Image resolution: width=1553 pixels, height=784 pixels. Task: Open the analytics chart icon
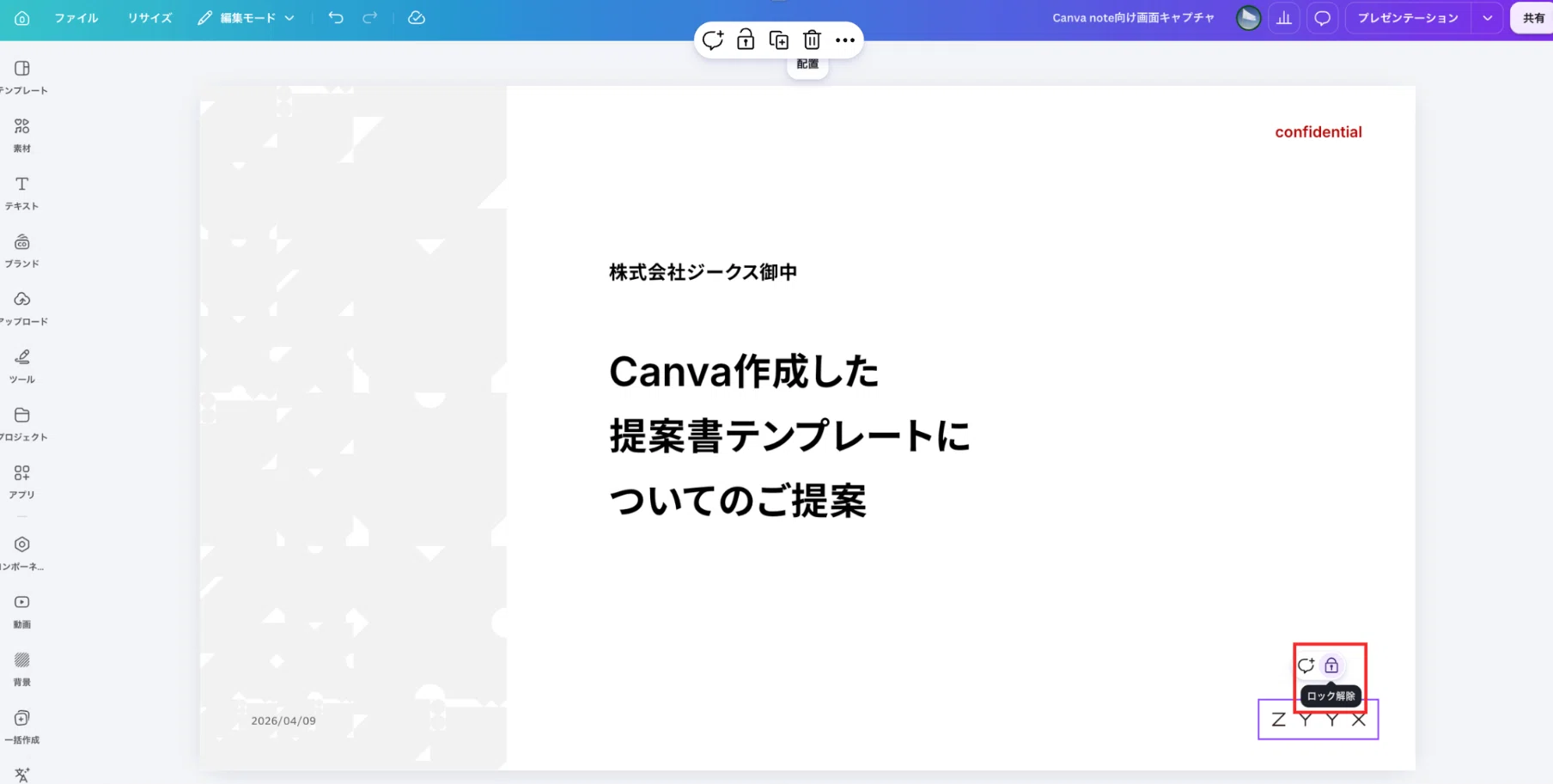coord(1284,18)
